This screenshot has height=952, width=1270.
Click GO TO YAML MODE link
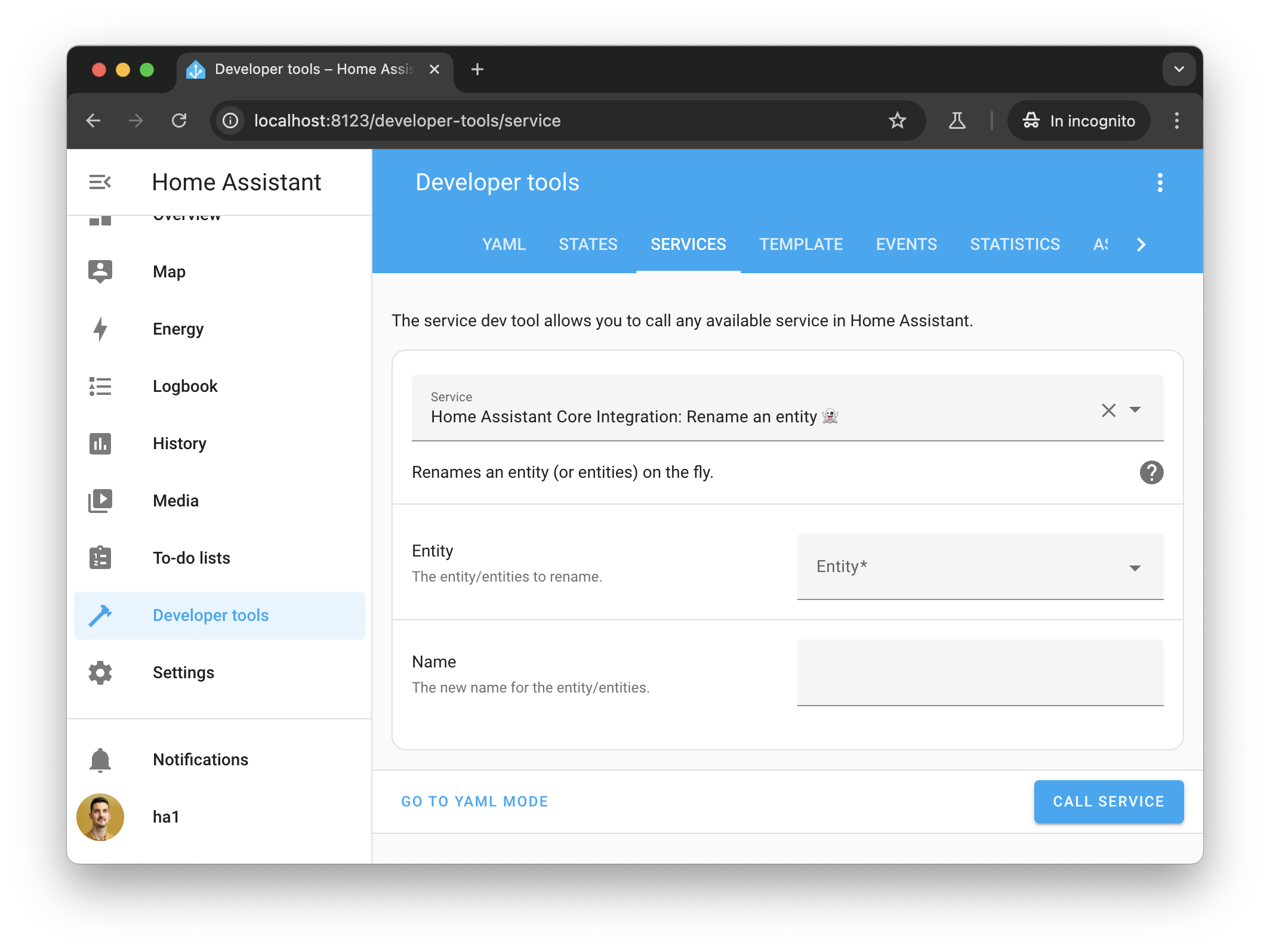[474, 801]
